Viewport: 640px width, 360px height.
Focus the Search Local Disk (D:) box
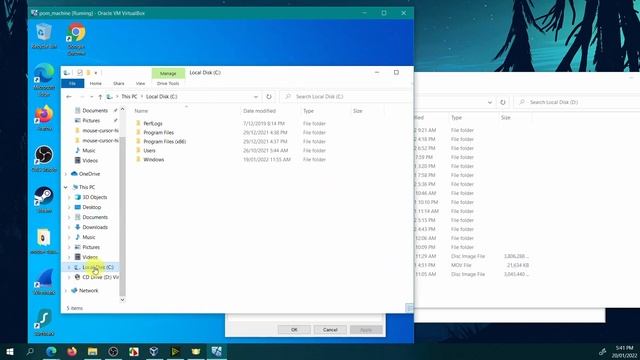coord(576,102)
